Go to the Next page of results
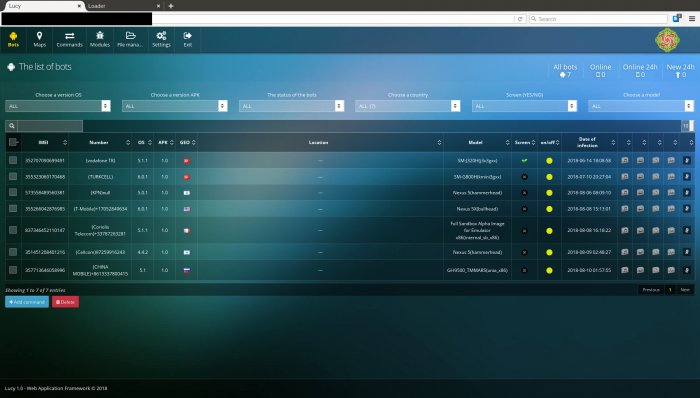The image size is (700, 398). pyautogui.click(x=685, y=290)
